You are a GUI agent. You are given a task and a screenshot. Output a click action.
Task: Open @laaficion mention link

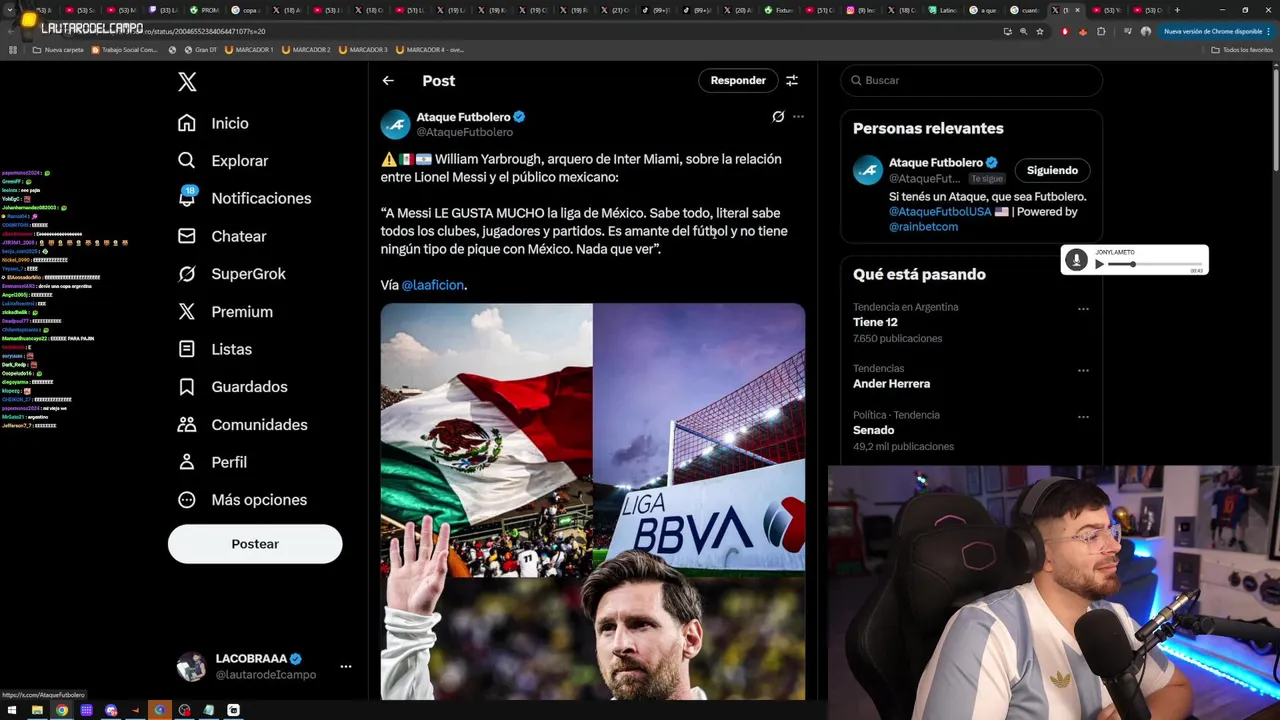pos(433,285)
